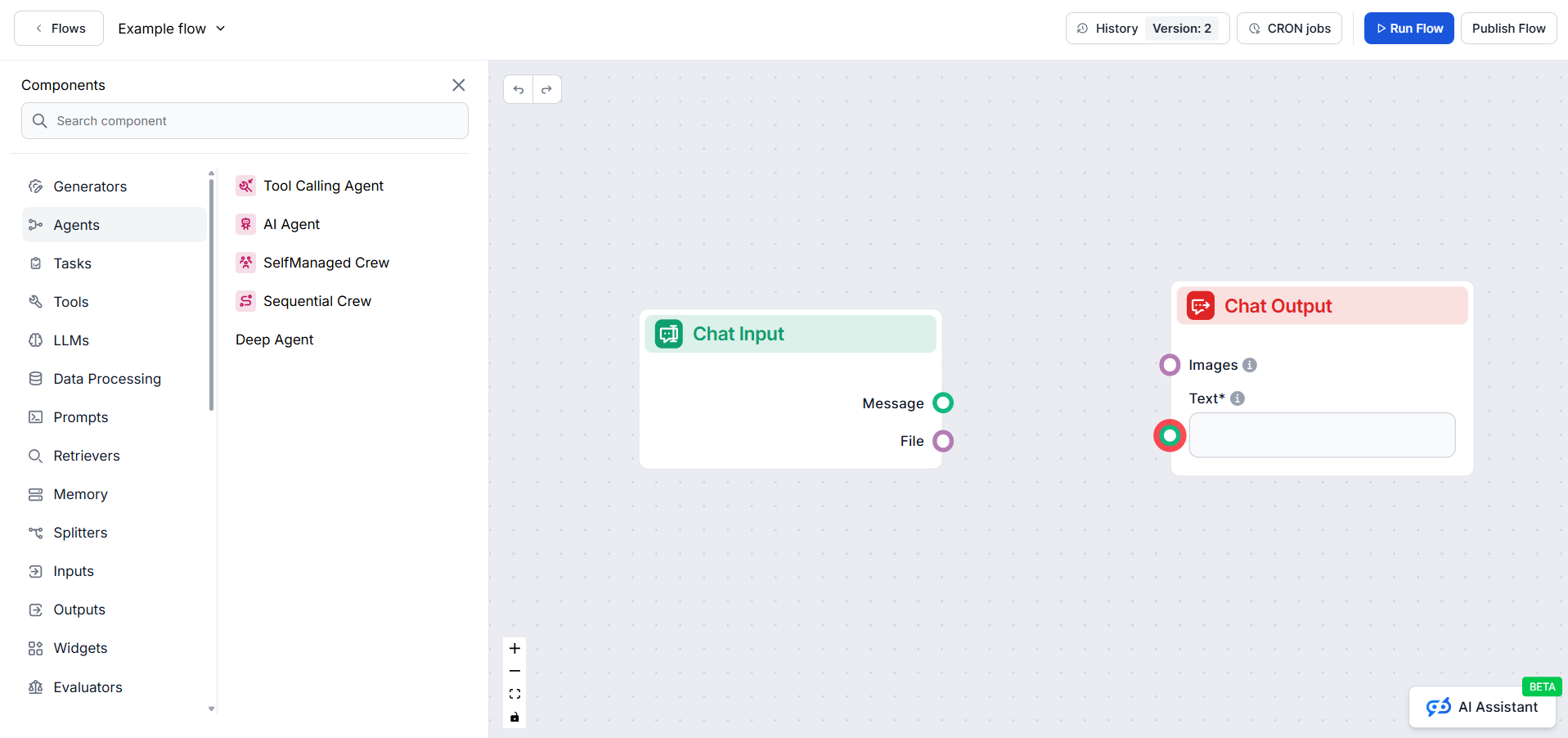Fit the flow to the view
Screen dimensions: 1568x738
click(514, 693)
